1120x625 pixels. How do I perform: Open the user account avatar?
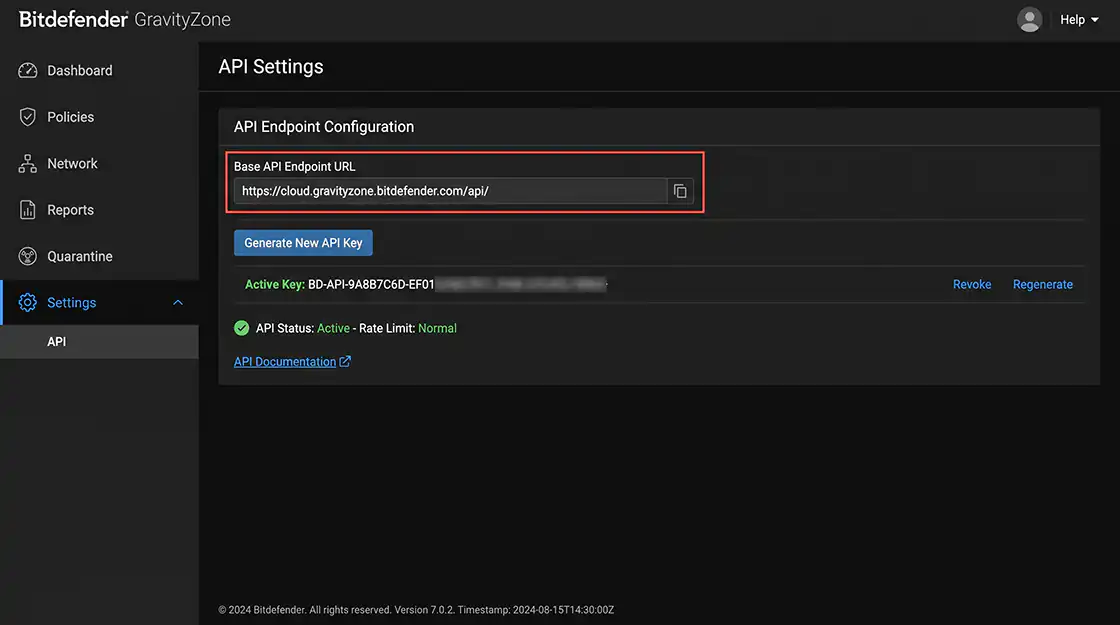(1029, 20)
